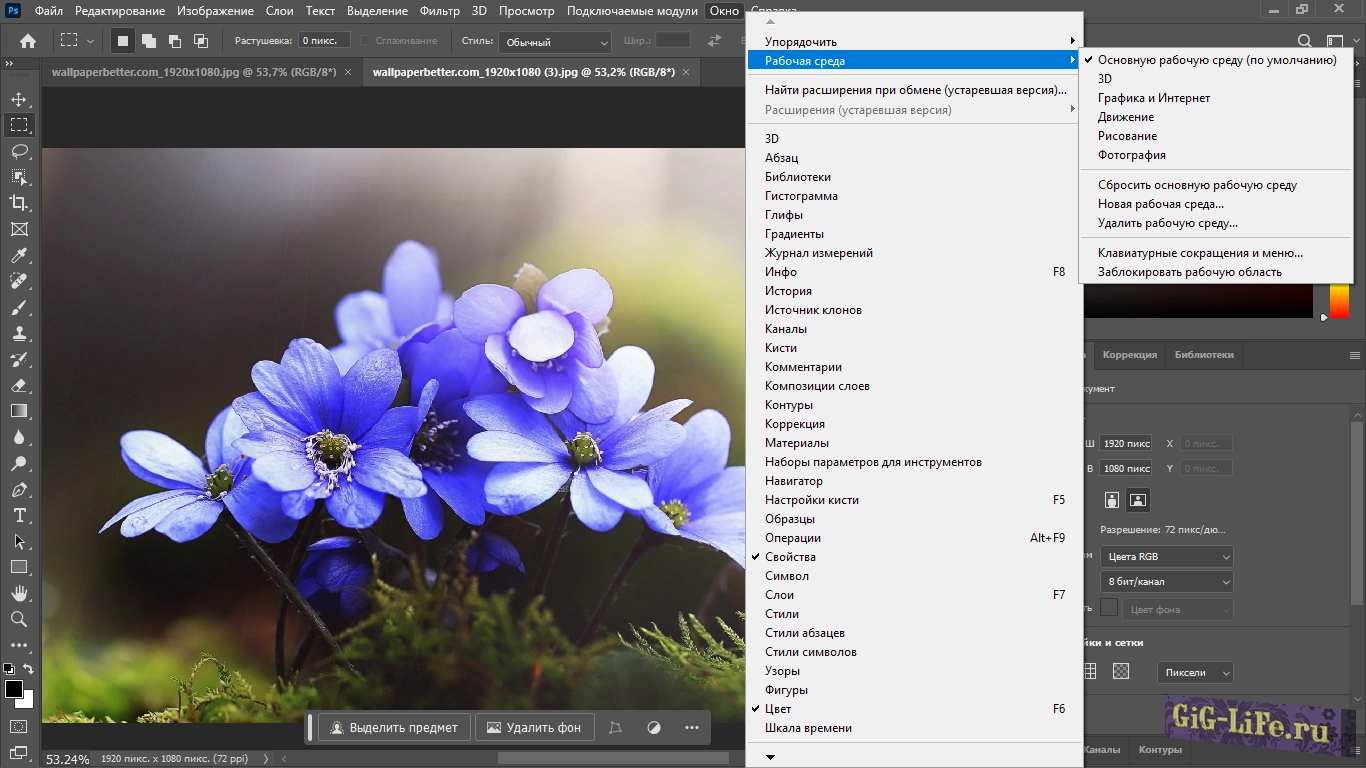Screen dimensions: 1366x768
Task: Select the Crop tool
Action: (x=19, y=203)
